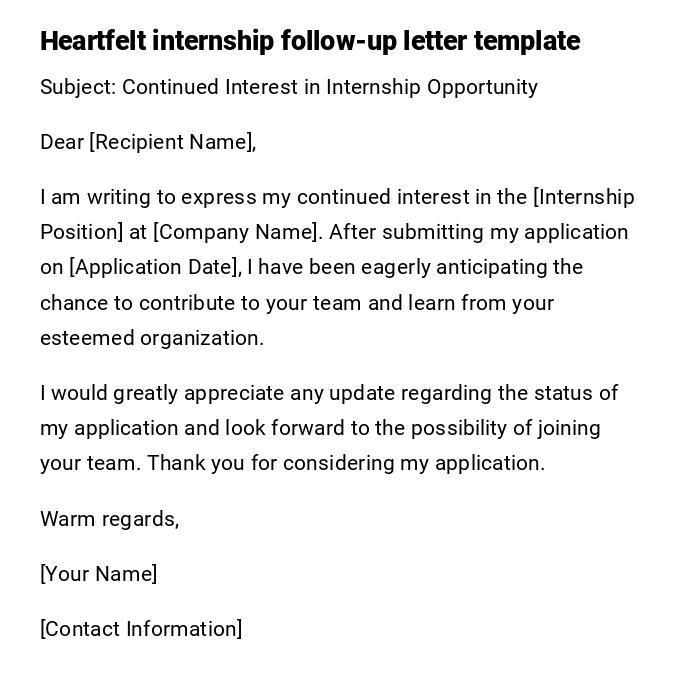
Task: Click the Subject line text
Action: coord(289,87)
